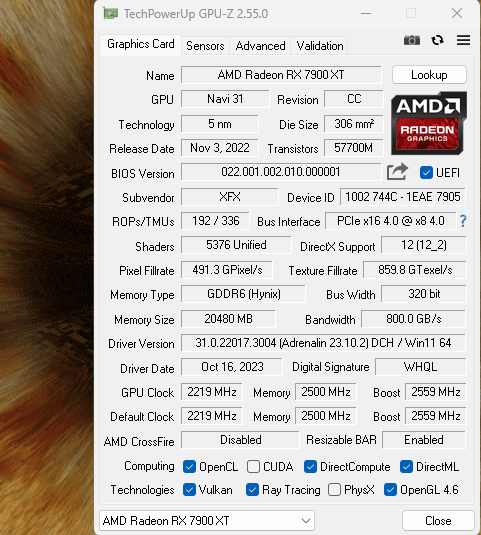This screenshot has height=535, width=481.
Task: Open the hamburger menu icon
Action: pyautogui.click(x=463, y=40)
